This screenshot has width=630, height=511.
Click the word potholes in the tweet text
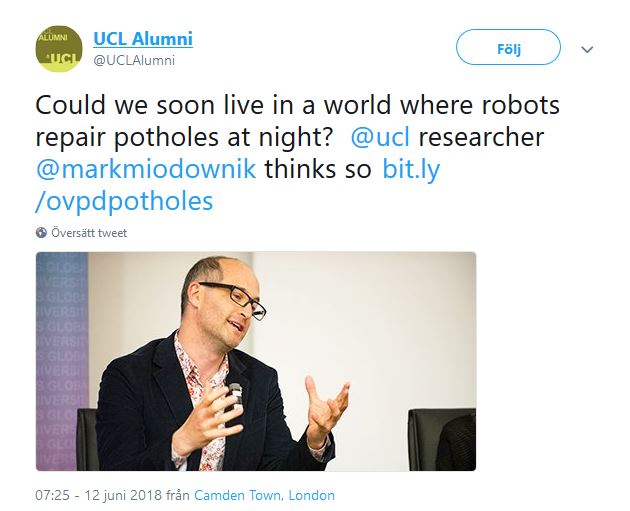[x=166, y=138]
